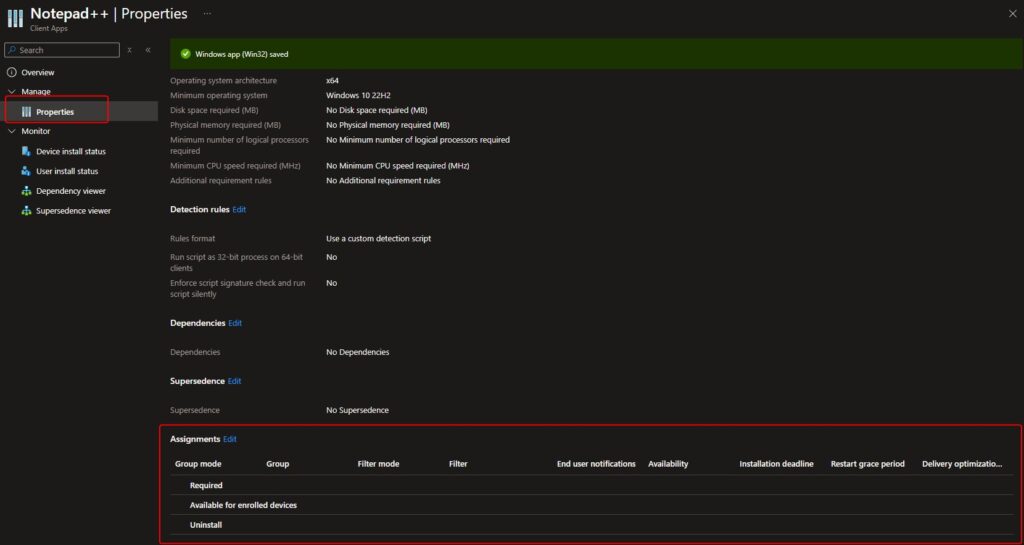Screen dimensions: 1024x545
Task: Click End user notifications column header
Action: 596,464
